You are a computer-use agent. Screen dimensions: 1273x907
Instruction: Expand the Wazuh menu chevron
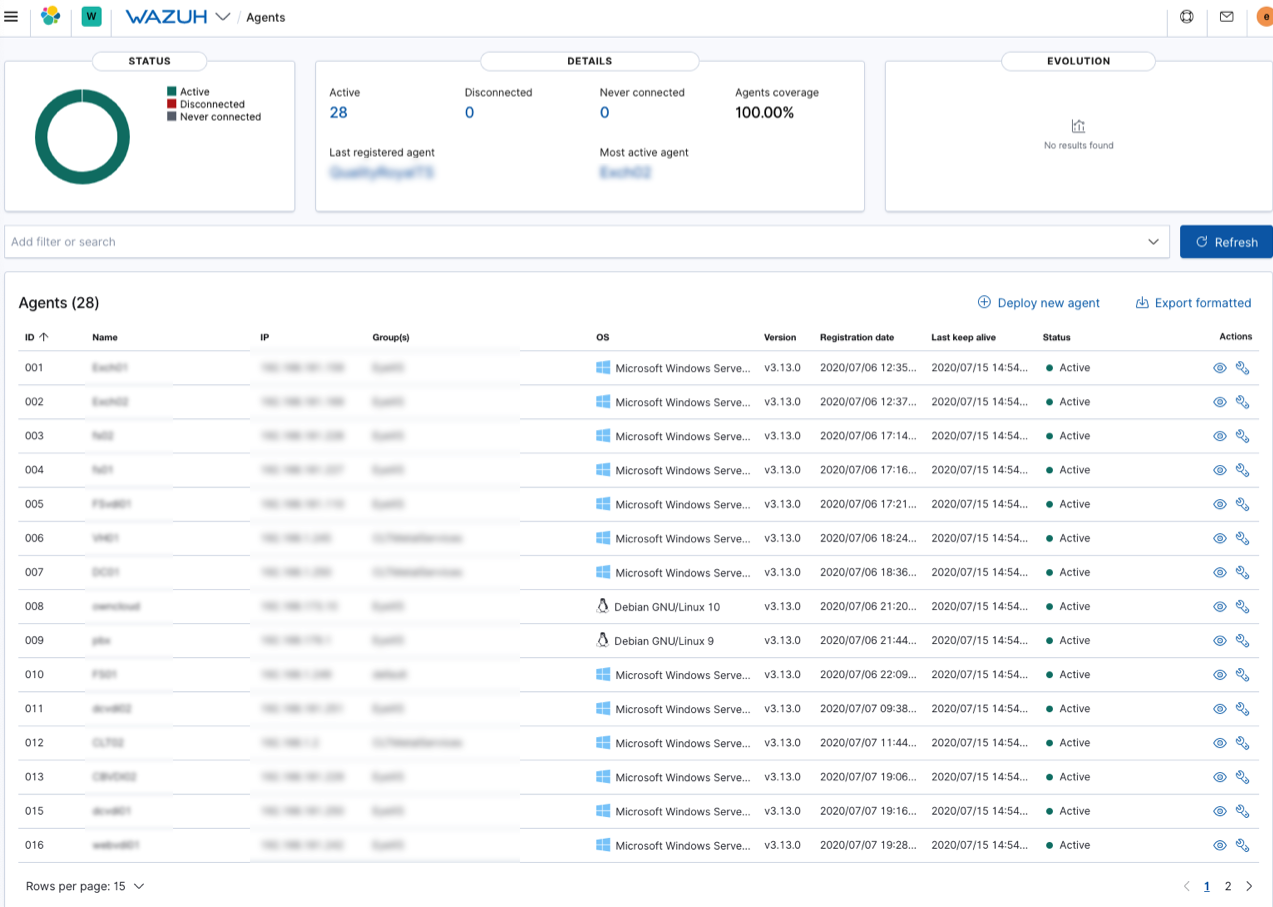[x=222, y=17]
